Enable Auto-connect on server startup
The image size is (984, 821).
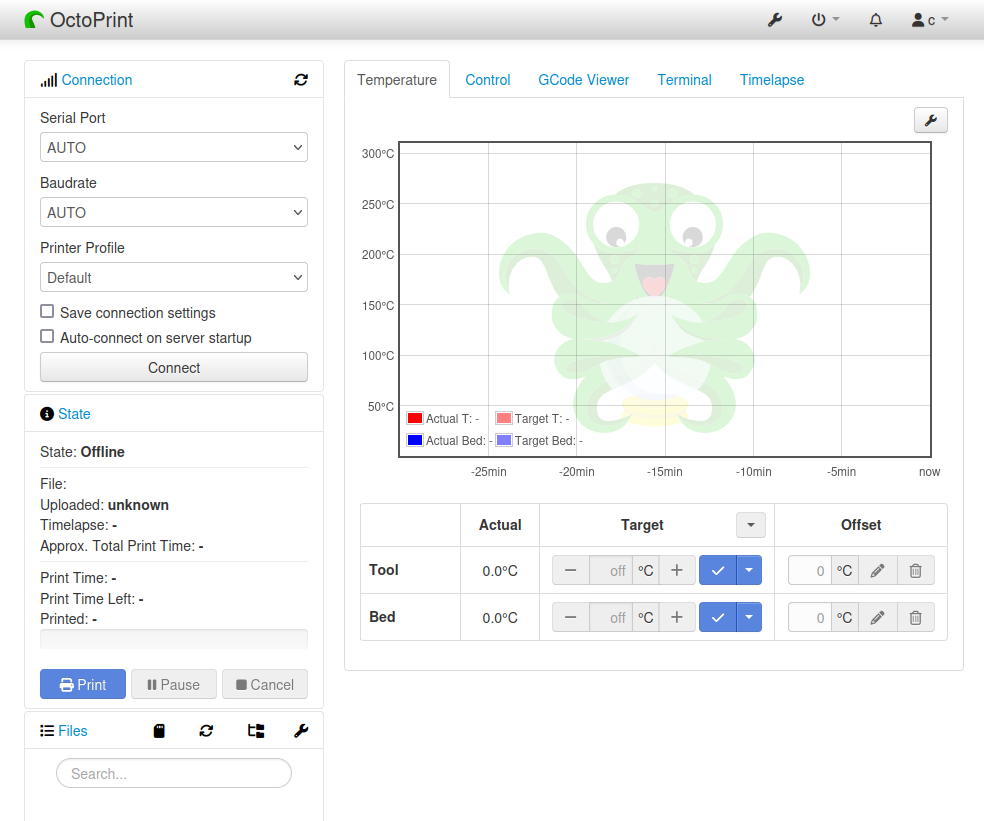47,336
